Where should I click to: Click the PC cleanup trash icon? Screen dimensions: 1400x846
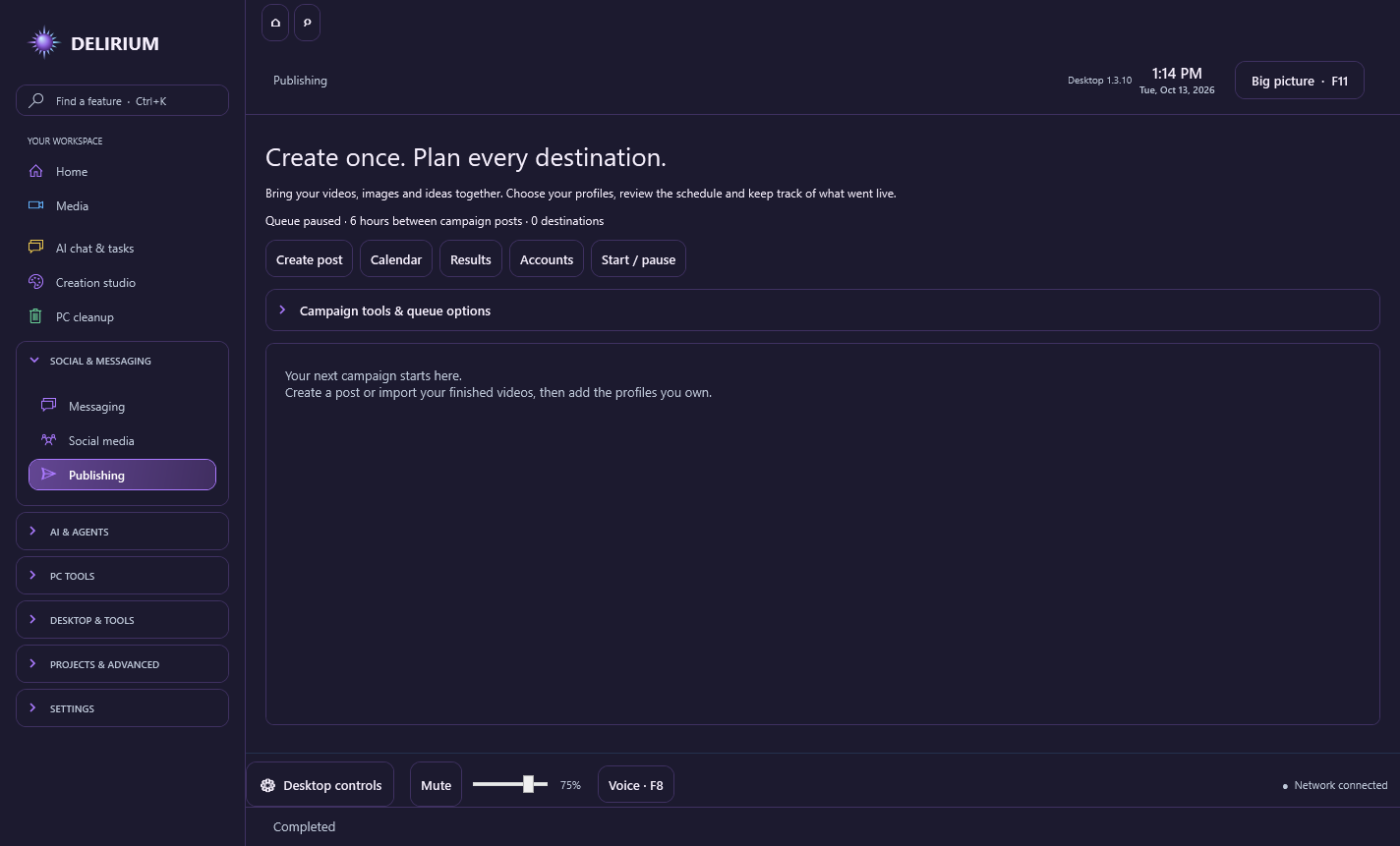(36, 316)
